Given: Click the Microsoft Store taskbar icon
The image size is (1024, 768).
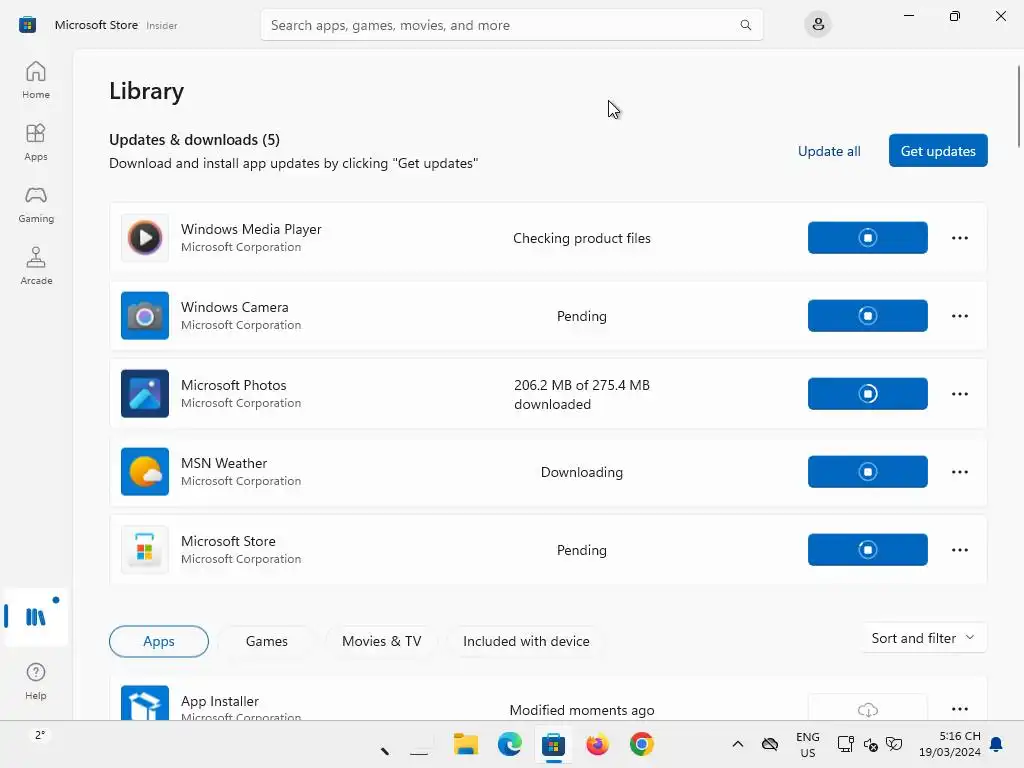Looking at the screenshot, I should 553,744.
